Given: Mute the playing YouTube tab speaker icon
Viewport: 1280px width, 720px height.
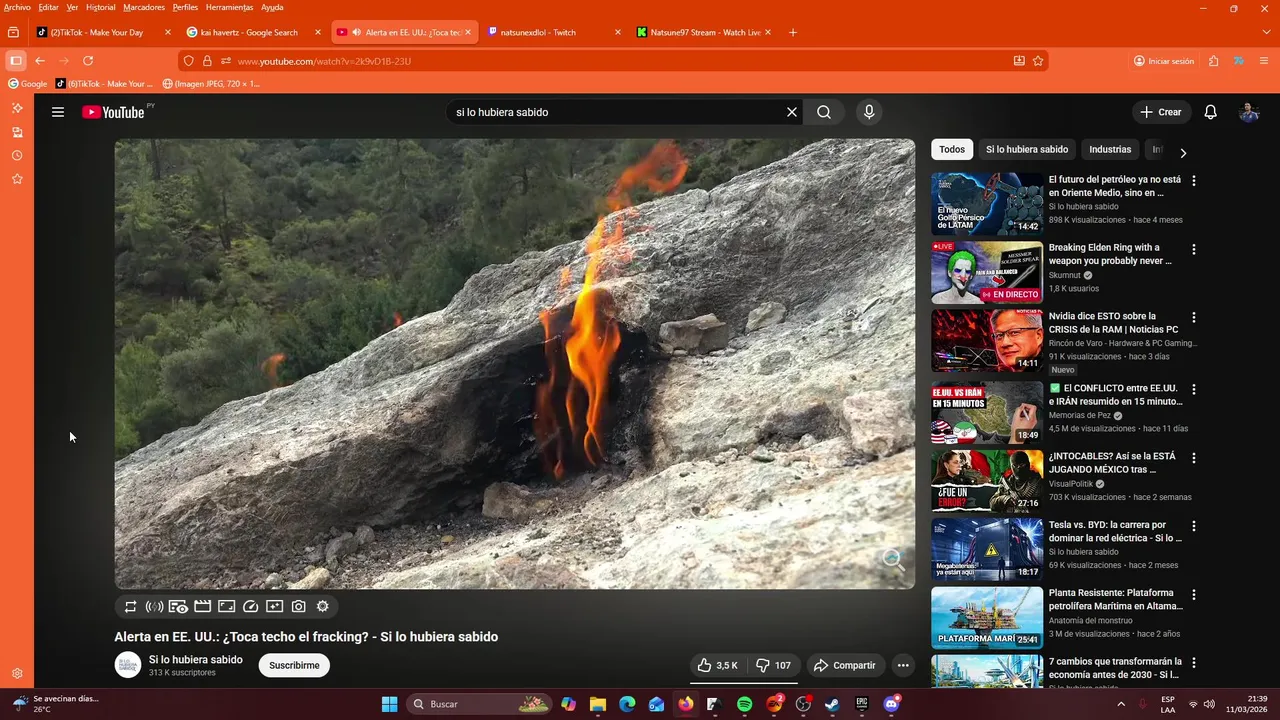Looking at the screenshot, I should (356, 32).
